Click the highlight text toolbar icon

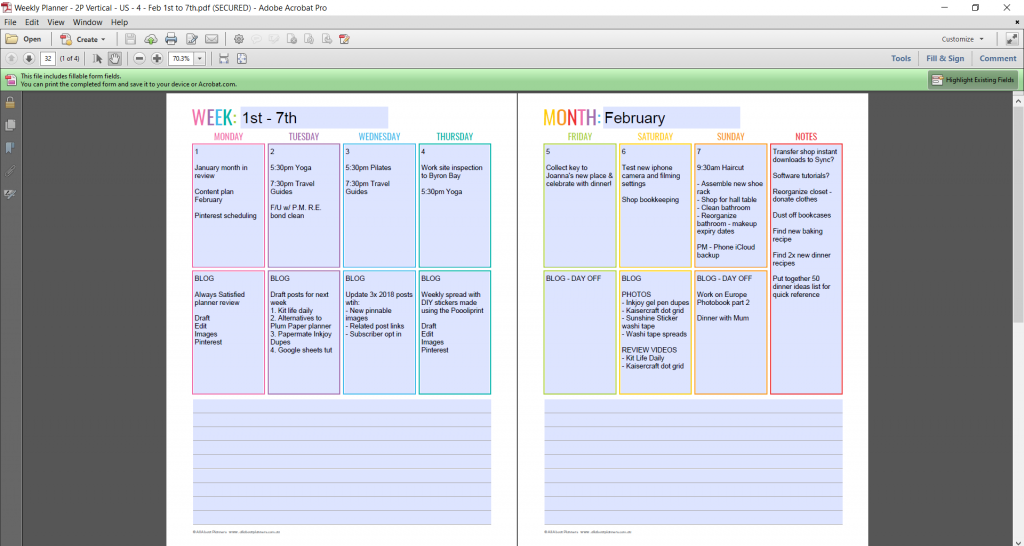click(274, 39)
